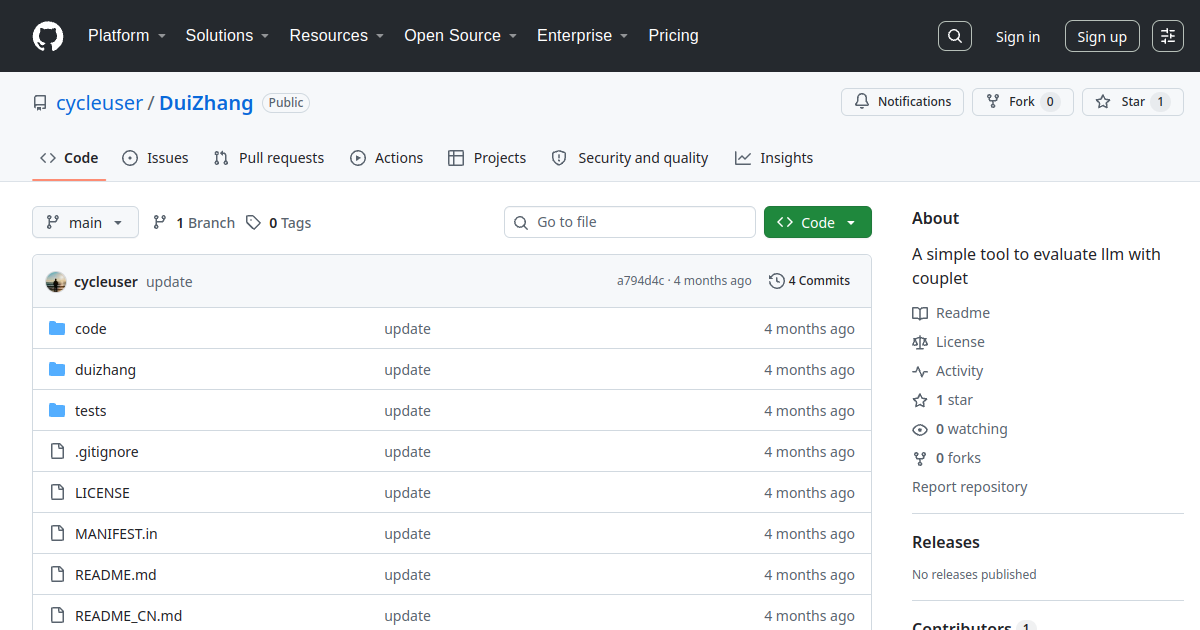The width and height of the screenshot is (1200, 630).
Task: Expand the Solutions menu
Action: click(227, 36)
